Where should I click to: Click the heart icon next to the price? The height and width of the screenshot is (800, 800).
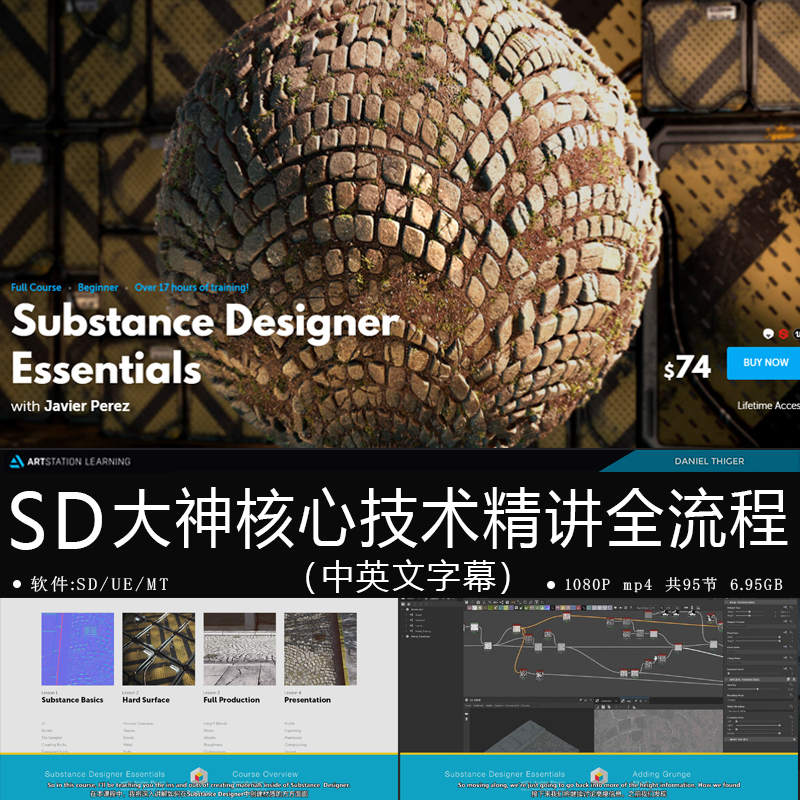tap(768, 334)
